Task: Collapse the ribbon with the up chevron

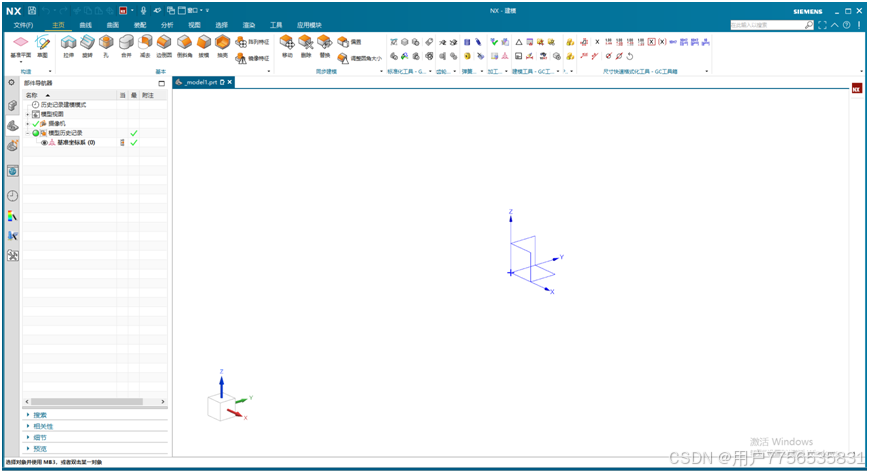Action: (835, 25)
